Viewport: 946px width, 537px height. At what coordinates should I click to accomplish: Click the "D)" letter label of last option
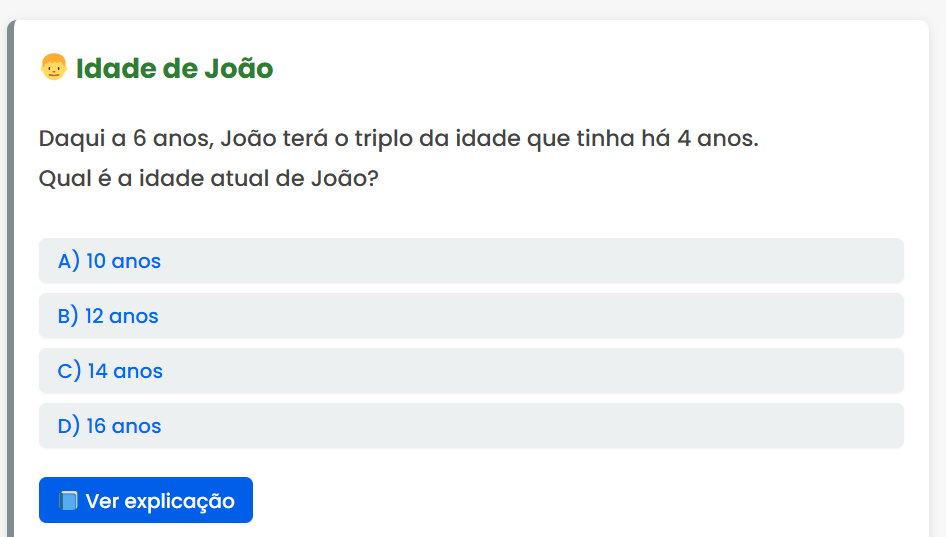[68, 426]
